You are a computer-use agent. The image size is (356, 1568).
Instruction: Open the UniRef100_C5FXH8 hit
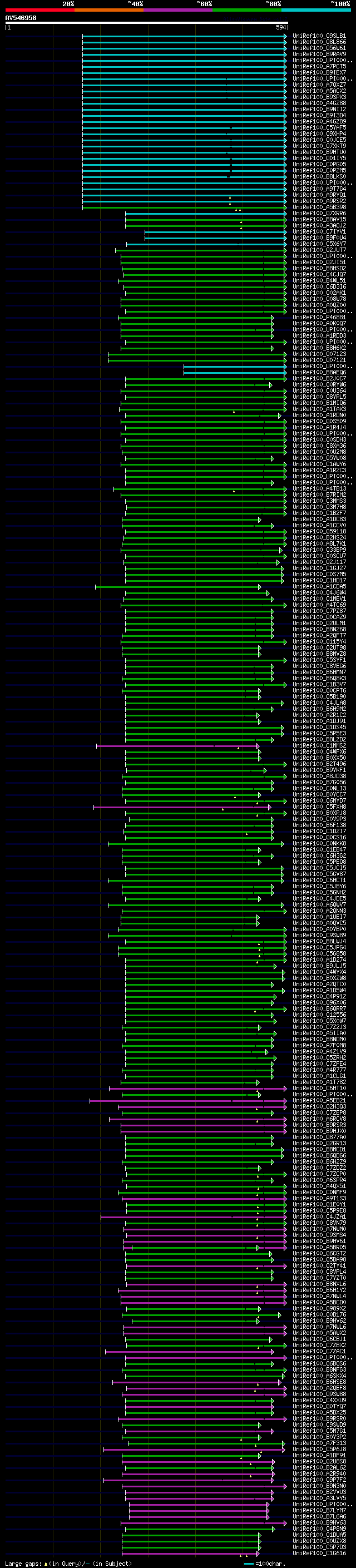point(319,807)
